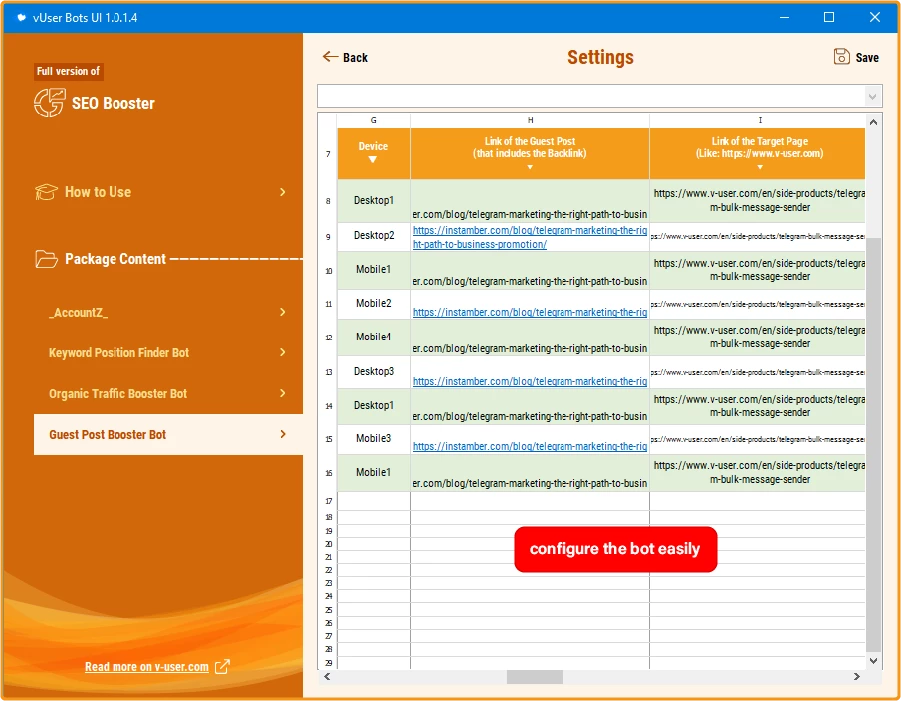Open the instamber.com link in row 13

pos(529,381)
